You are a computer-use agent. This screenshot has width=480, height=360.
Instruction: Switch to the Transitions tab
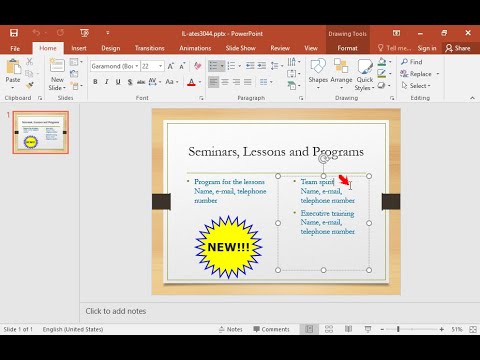coord(150,48)
